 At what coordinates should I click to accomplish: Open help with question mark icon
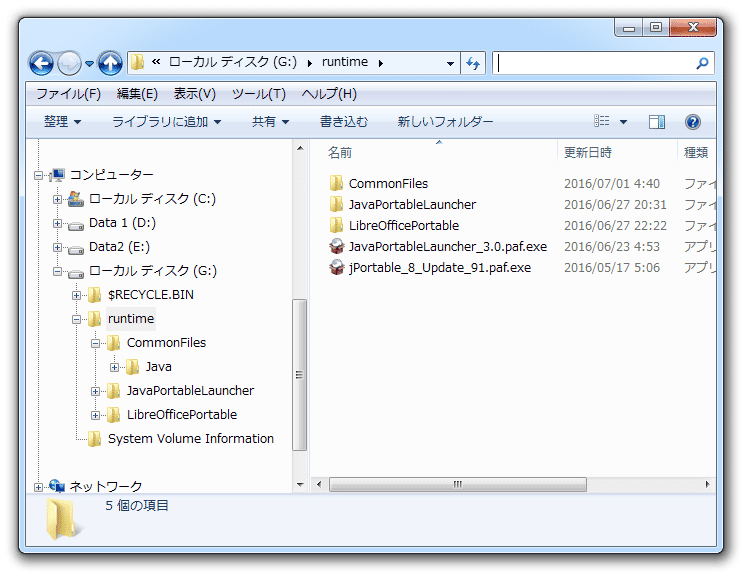click(693, 122)
